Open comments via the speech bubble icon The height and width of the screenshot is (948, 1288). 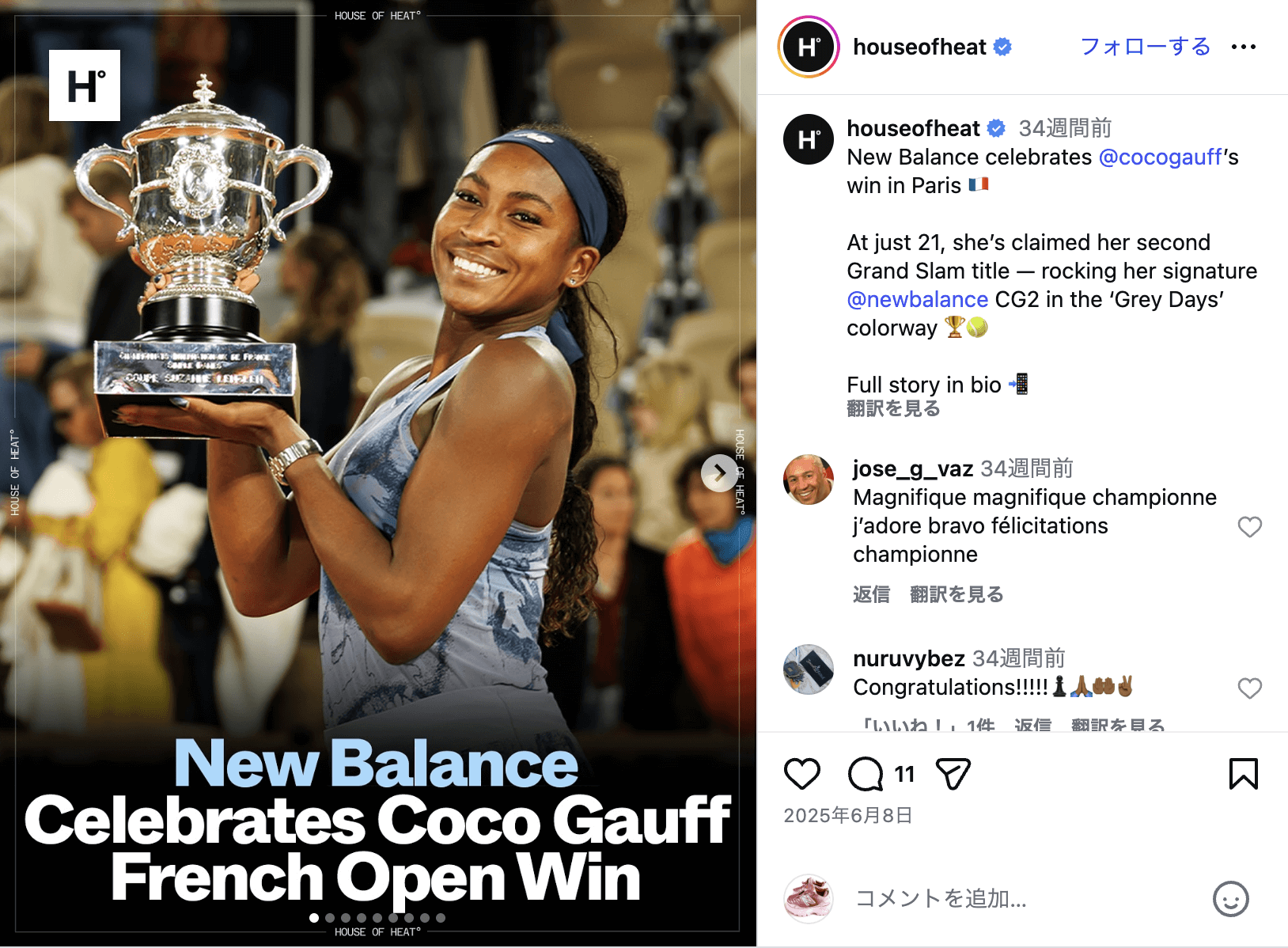866,774
